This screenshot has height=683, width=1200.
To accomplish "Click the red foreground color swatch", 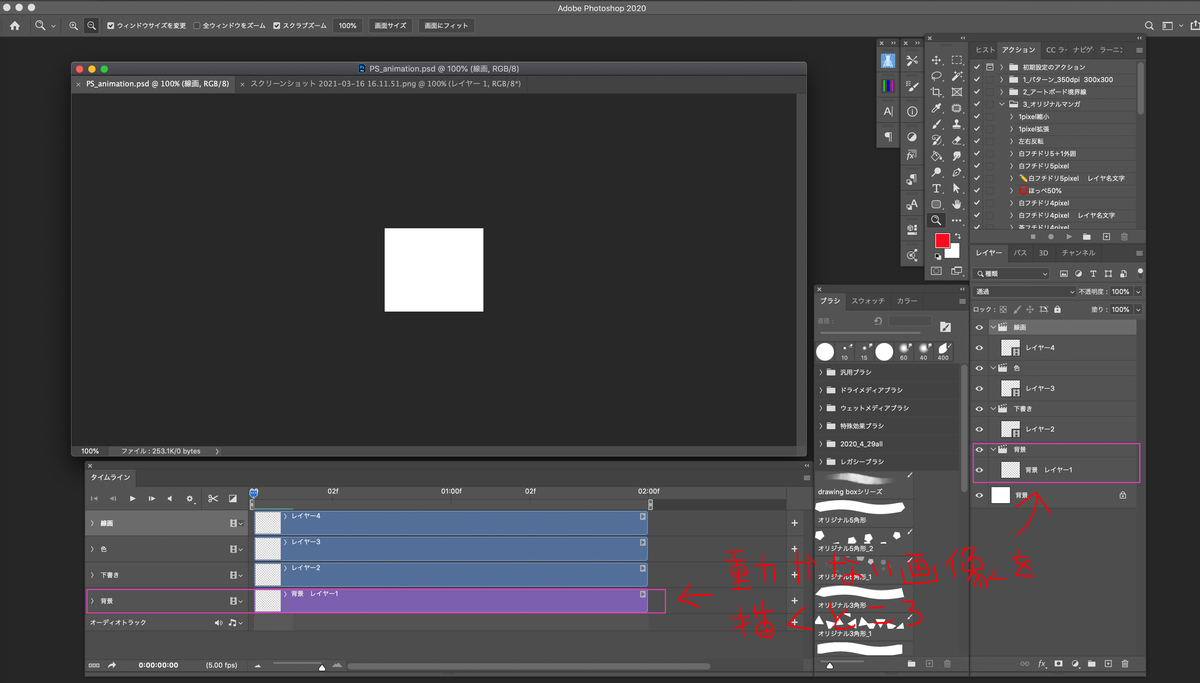I will pyautogui.click(x=942, y=241).
